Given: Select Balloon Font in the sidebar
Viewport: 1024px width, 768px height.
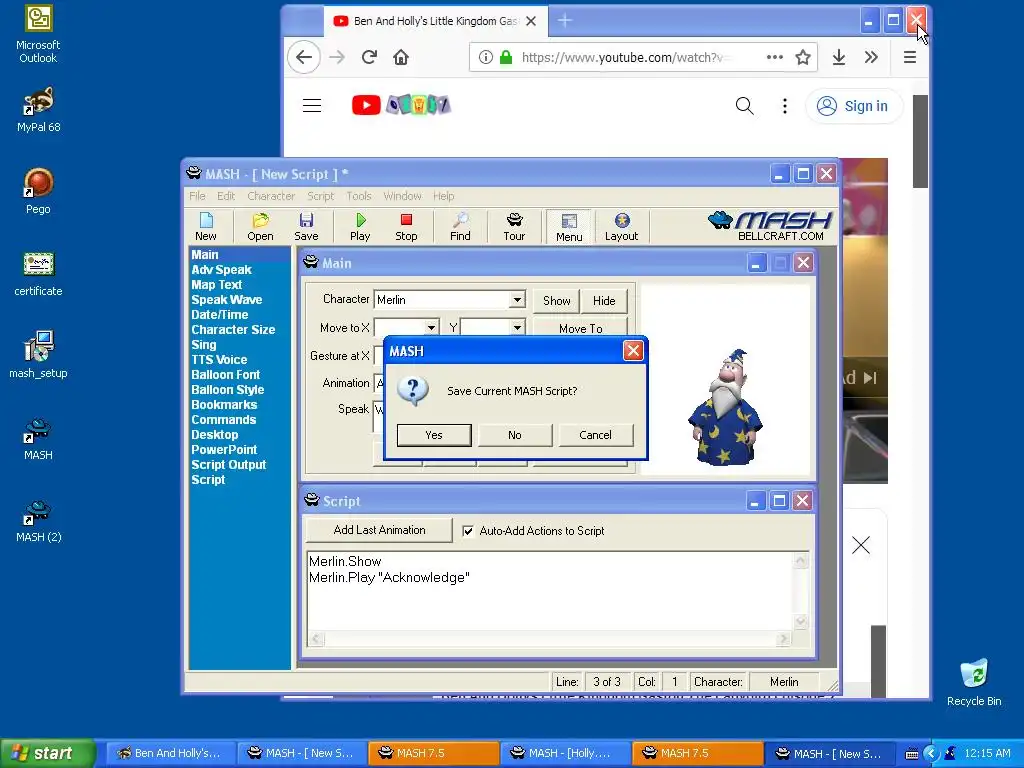Looking at the screenshot, I should tap(226, 375).
